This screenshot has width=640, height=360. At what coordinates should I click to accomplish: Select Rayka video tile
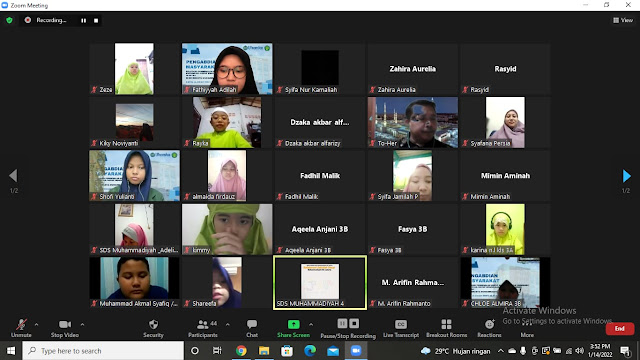[227, 122]
